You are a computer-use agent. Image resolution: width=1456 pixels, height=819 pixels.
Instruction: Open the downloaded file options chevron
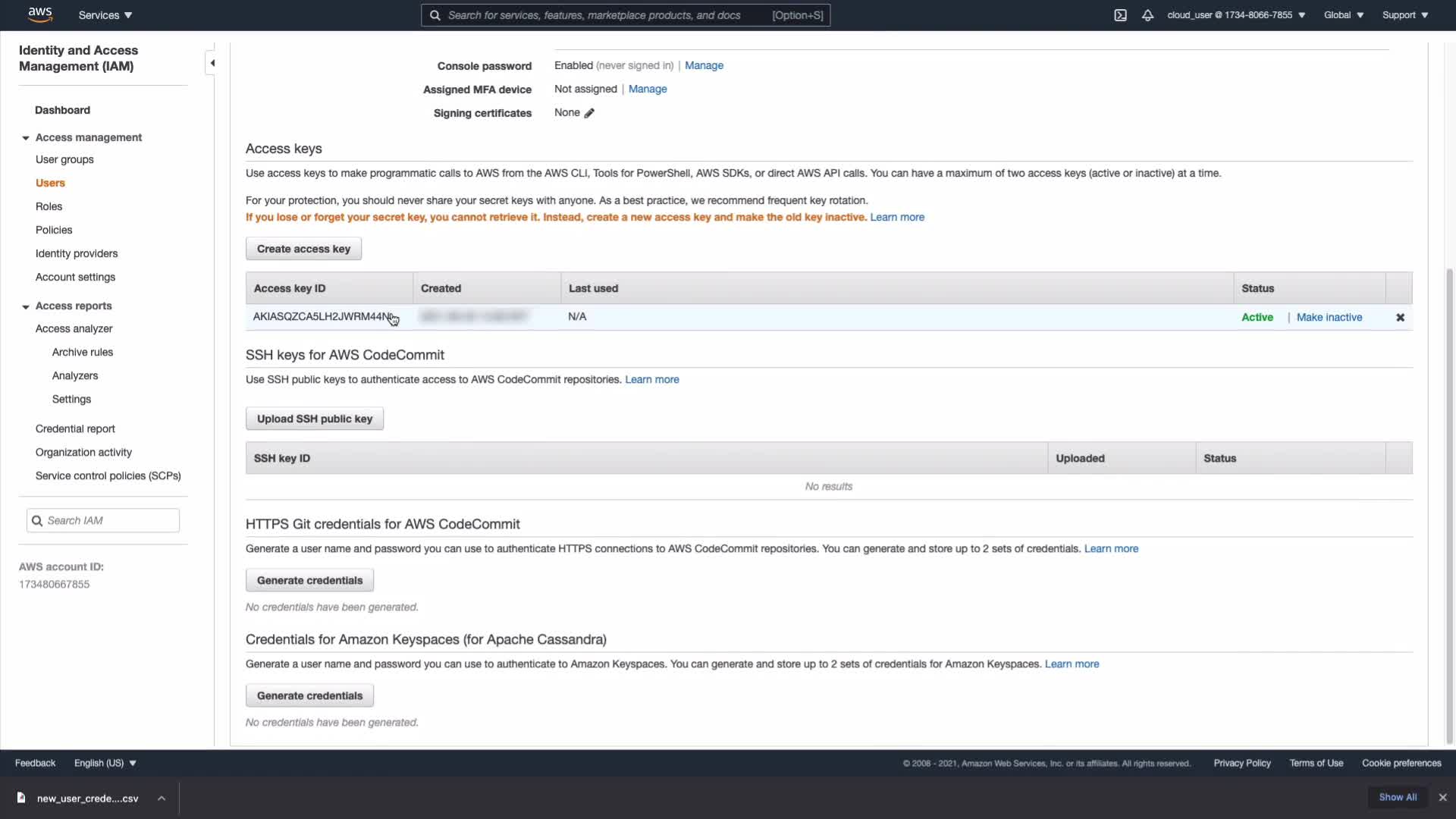click(162, 798)
